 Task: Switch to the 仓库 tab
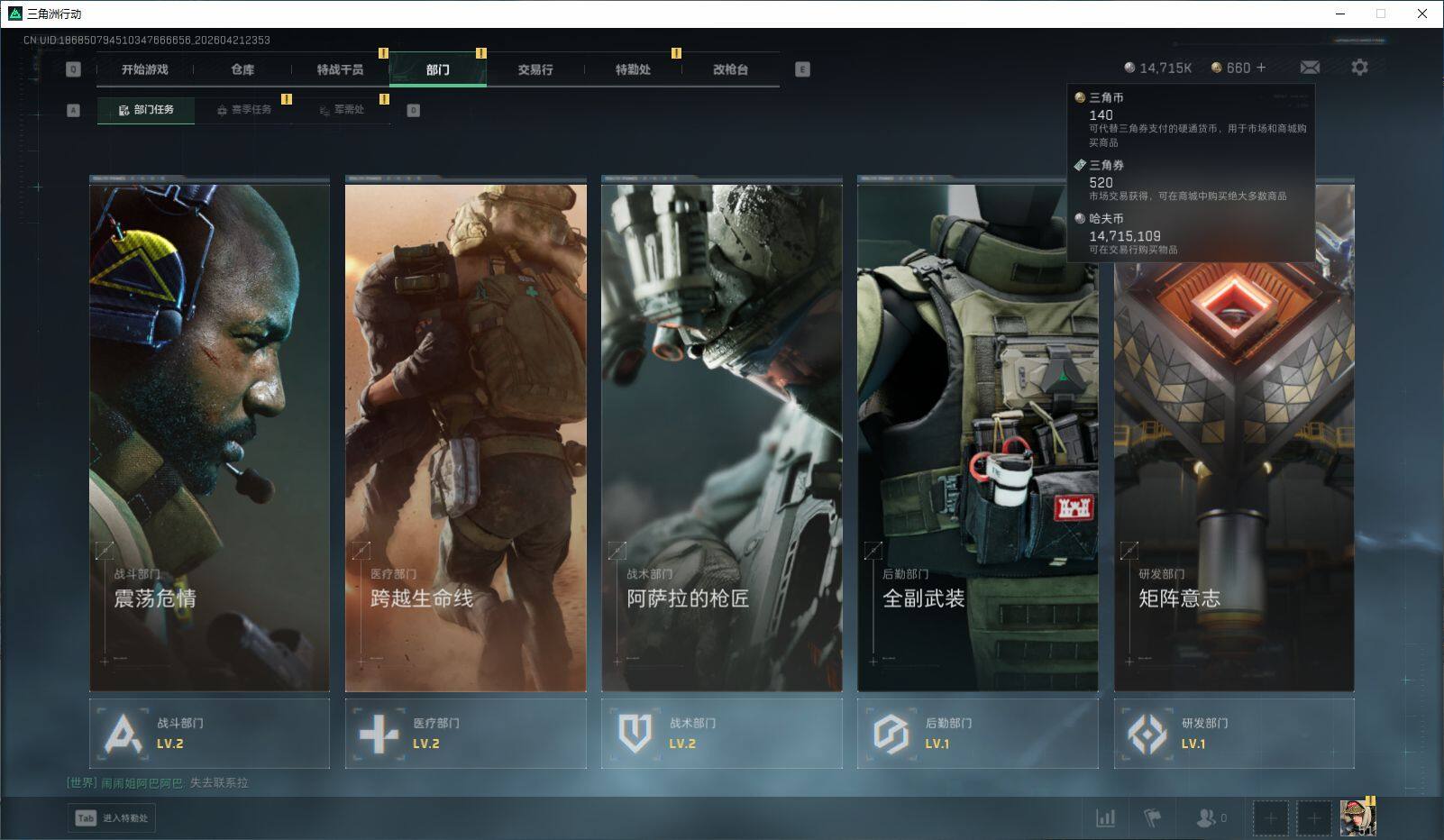click(242, 69)
